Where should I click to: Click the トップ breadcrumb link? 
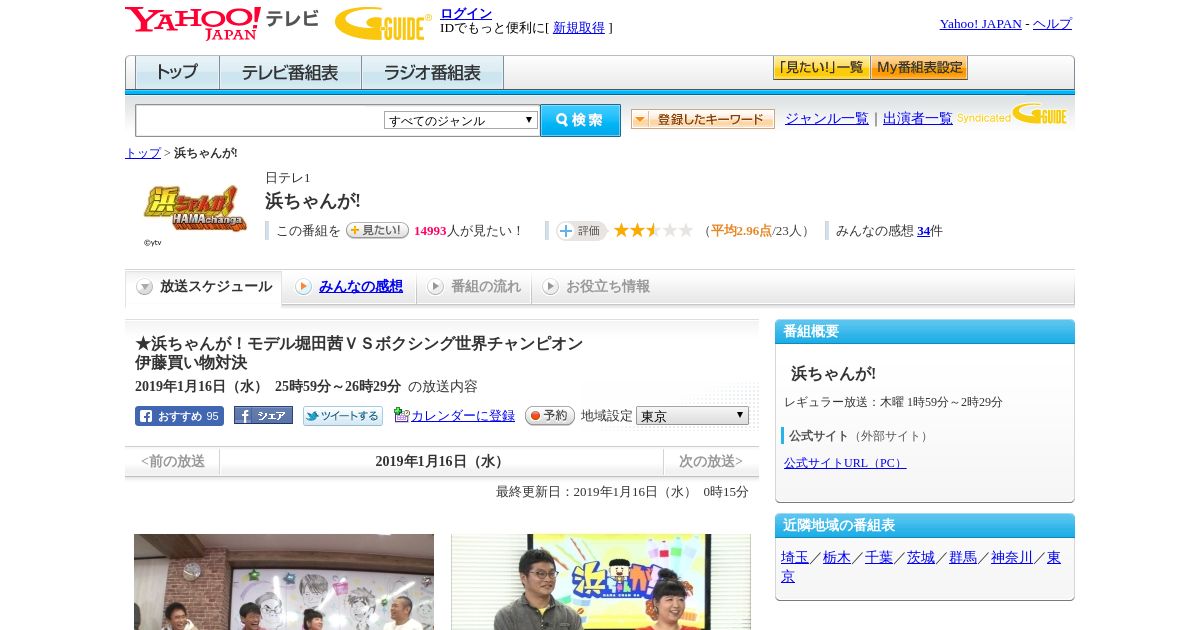[x=143, y=153]
